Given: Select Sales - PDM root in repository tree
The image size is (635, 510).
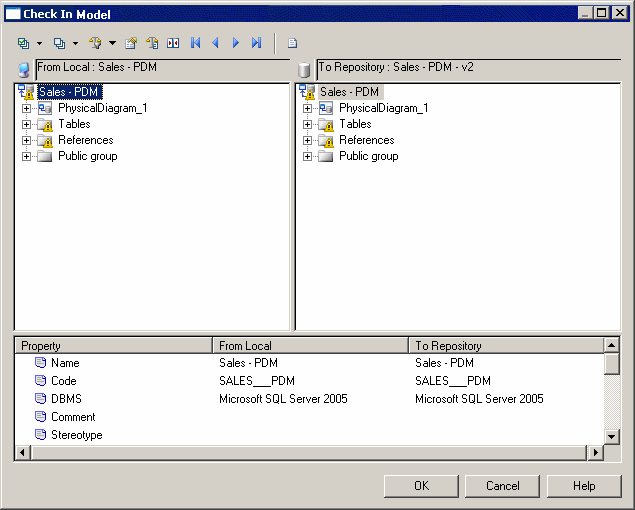Looking at the screenshot, I should [349, 92].
